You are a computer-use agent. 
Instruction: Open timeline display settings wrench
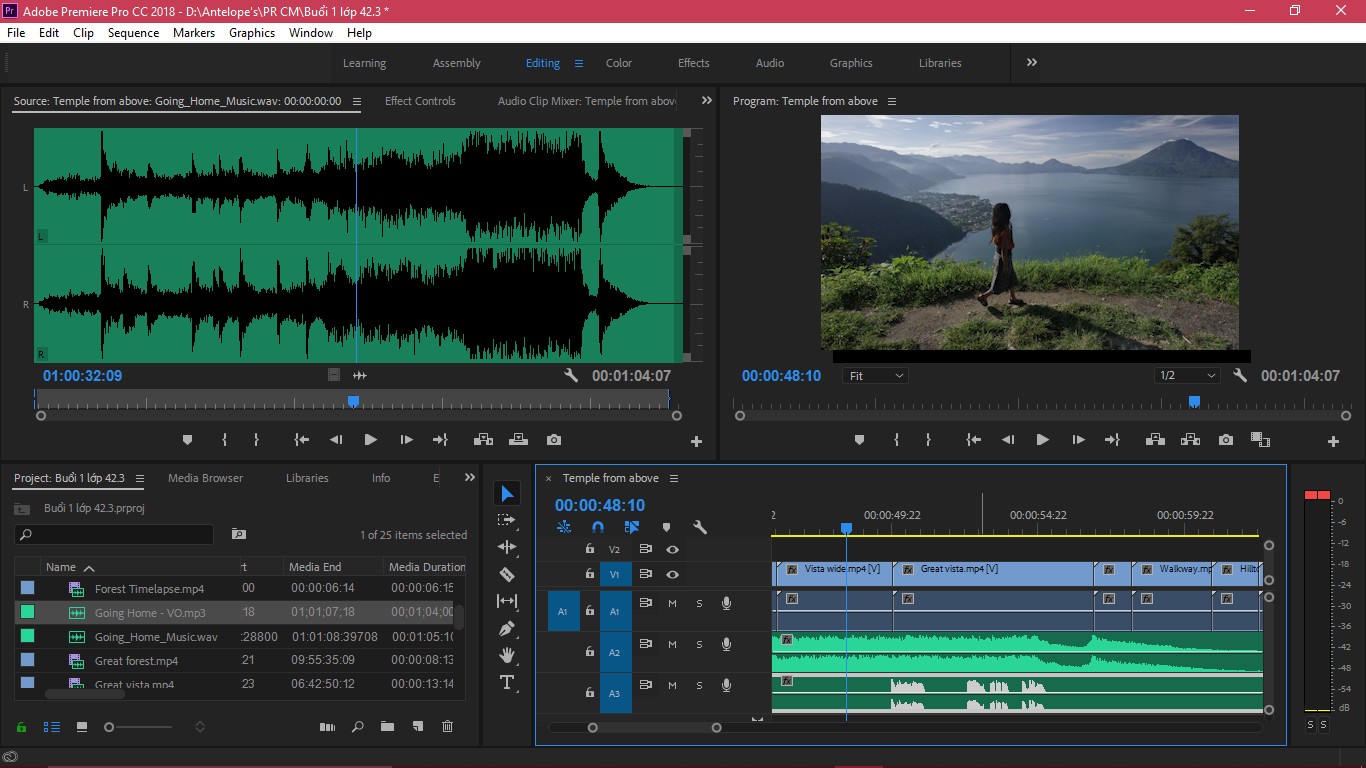[700, 527]
